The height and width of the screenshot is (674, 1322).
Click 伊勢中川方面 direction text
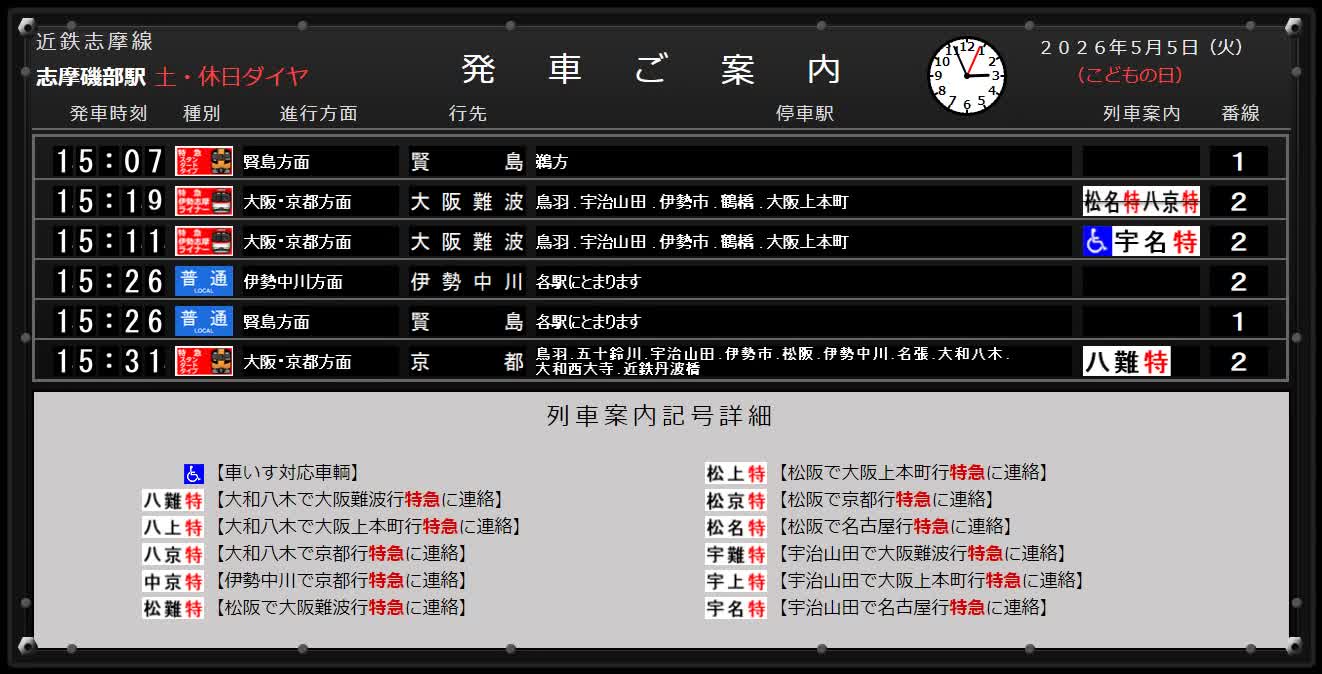(293, 282)
